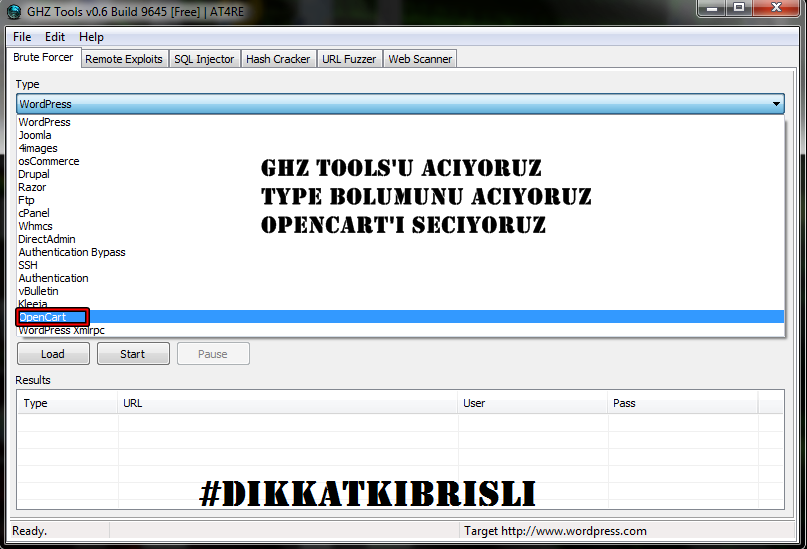The height and width of the screenshot is (549, 807).
Task: Select WordPress in the Type list
Action: (x=401, y=122)
